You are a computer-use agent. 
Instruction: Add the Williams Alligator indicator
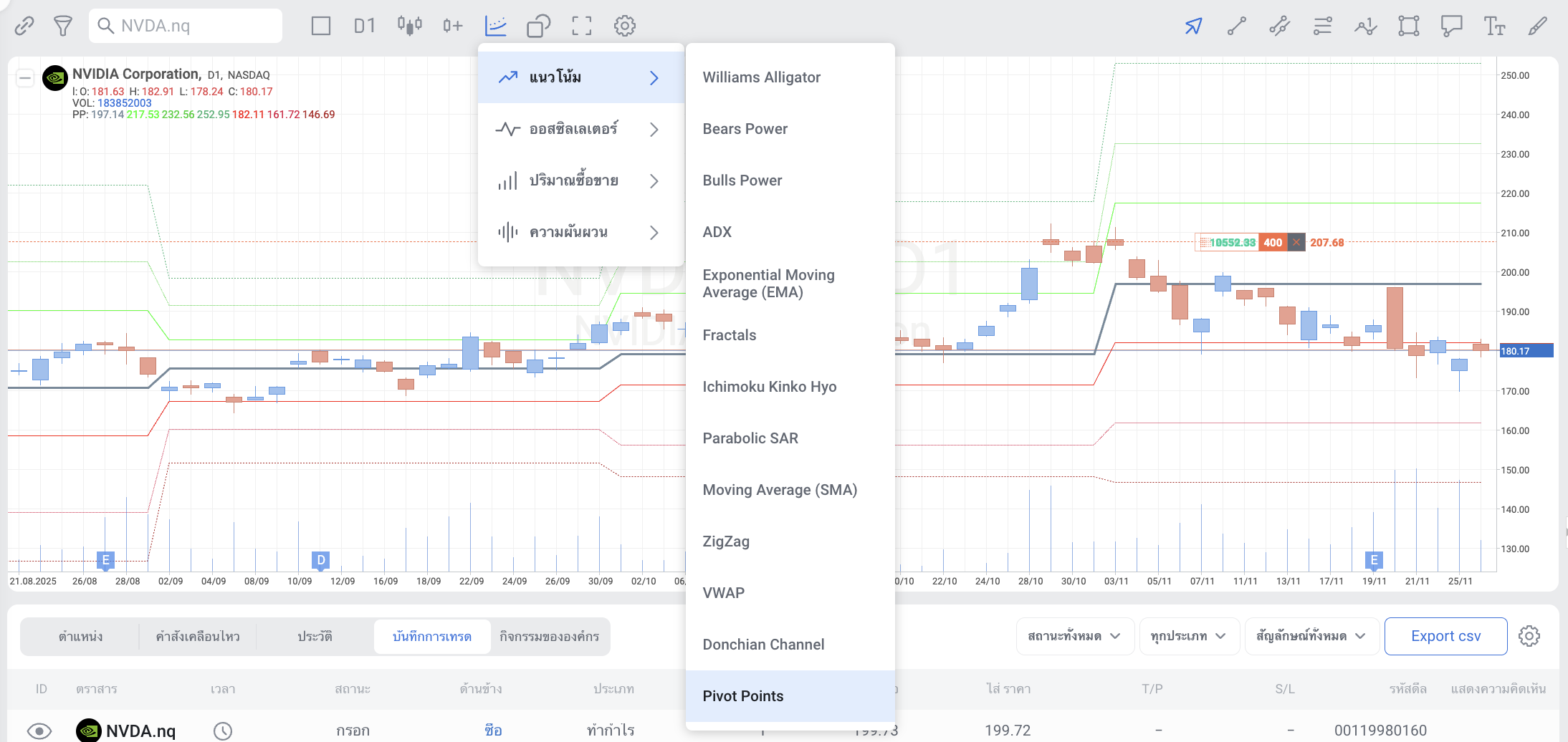point(790,77)
